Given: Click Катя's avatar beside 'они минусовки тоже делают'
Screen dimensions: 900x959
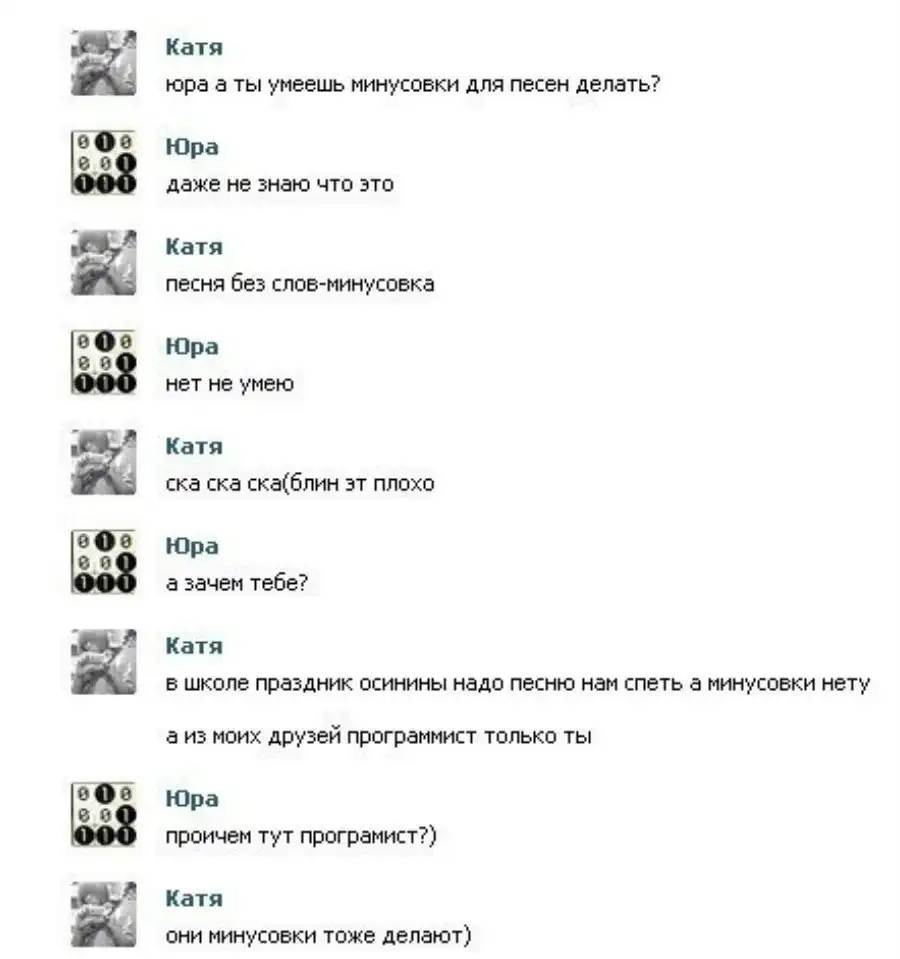Looking at the screenshot, I should [x=103, y=914].
